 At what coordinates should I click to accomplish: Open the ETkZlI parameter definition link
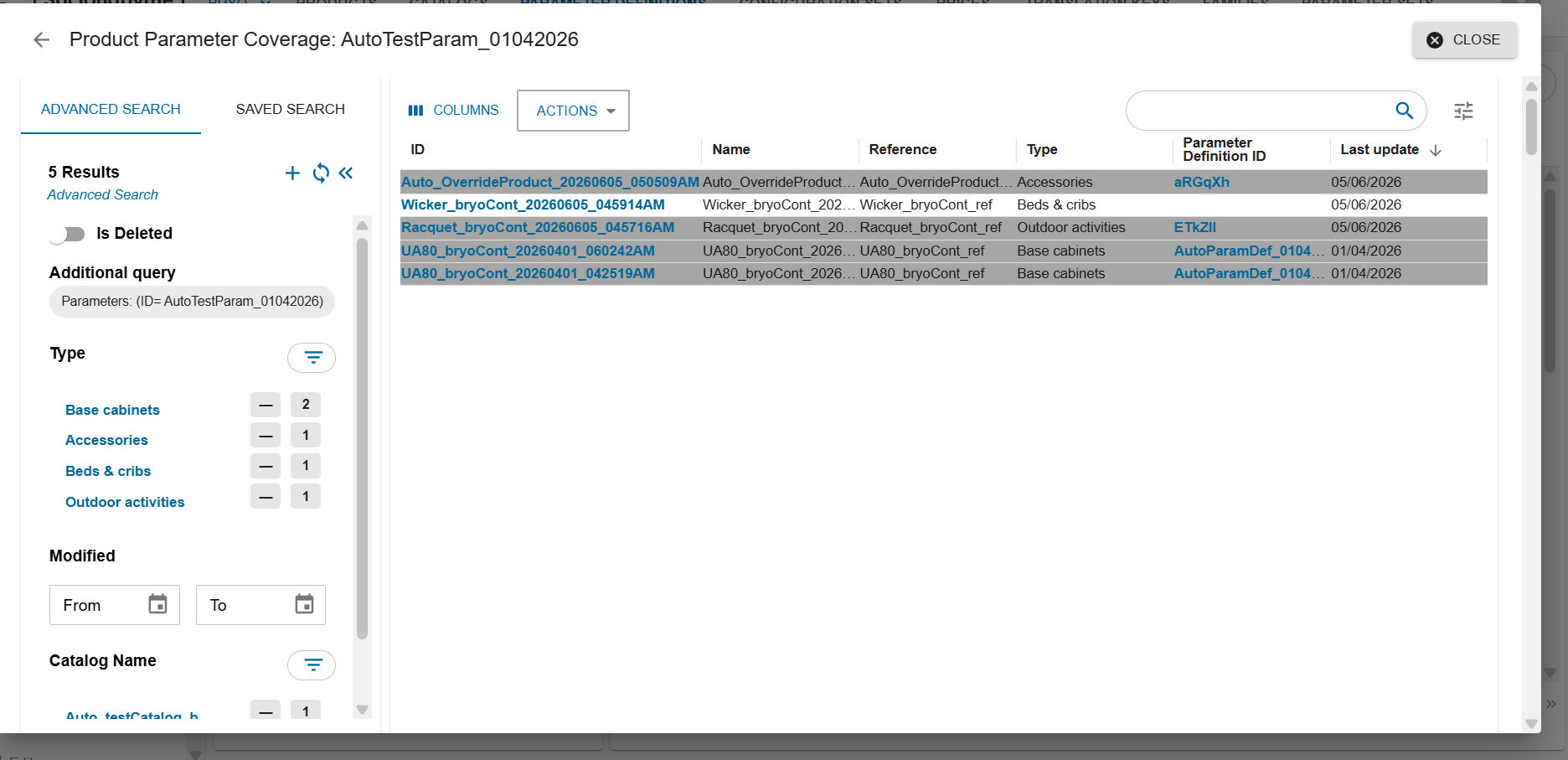coord(1194,227)
